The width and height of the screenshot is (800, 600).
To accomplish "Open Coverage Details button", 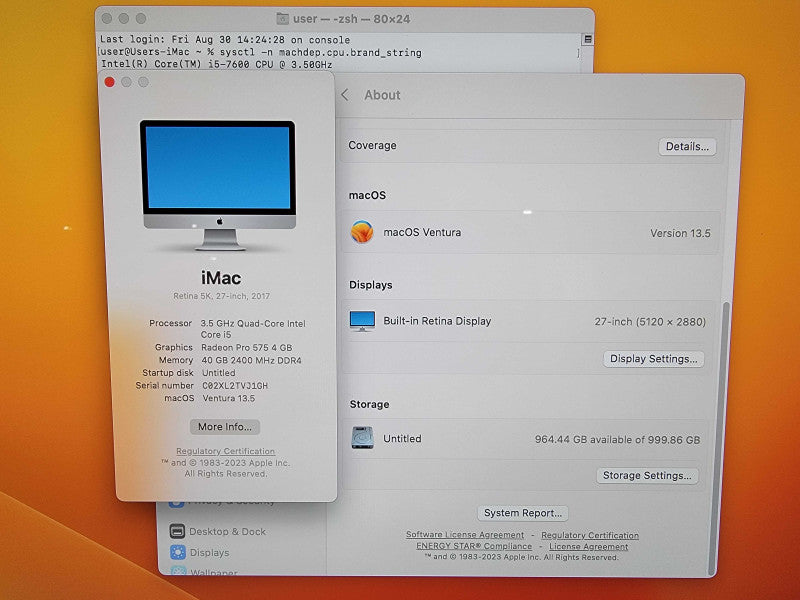I will point(687,146).
